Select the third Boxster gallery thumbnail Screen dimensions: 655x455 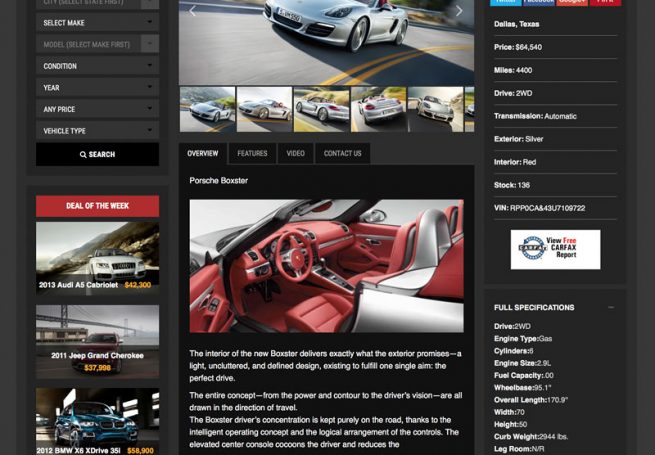pyautogui.click(x=322, y=109)
